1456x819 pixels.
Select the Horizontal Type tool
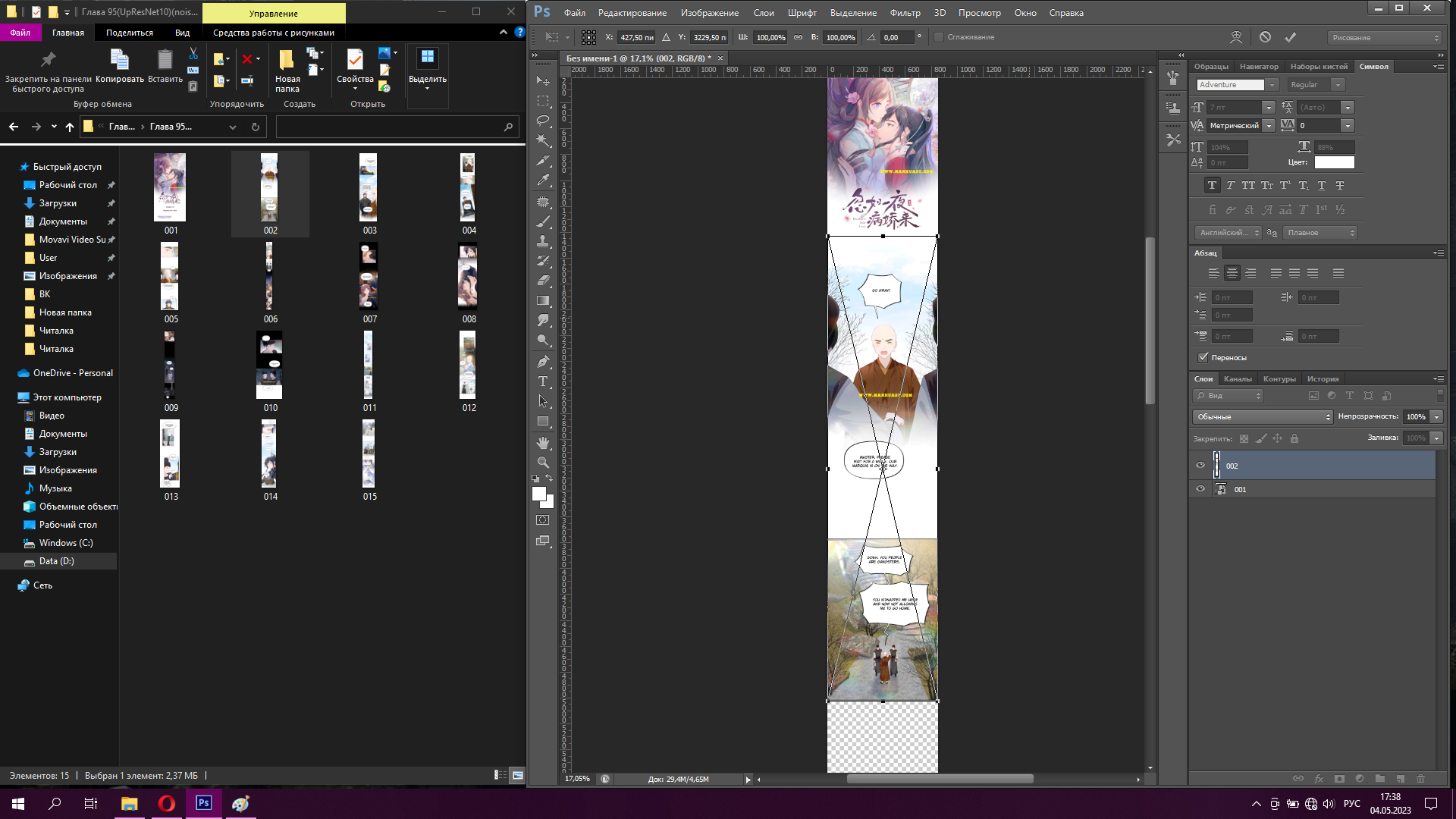(x=543, y=381)
